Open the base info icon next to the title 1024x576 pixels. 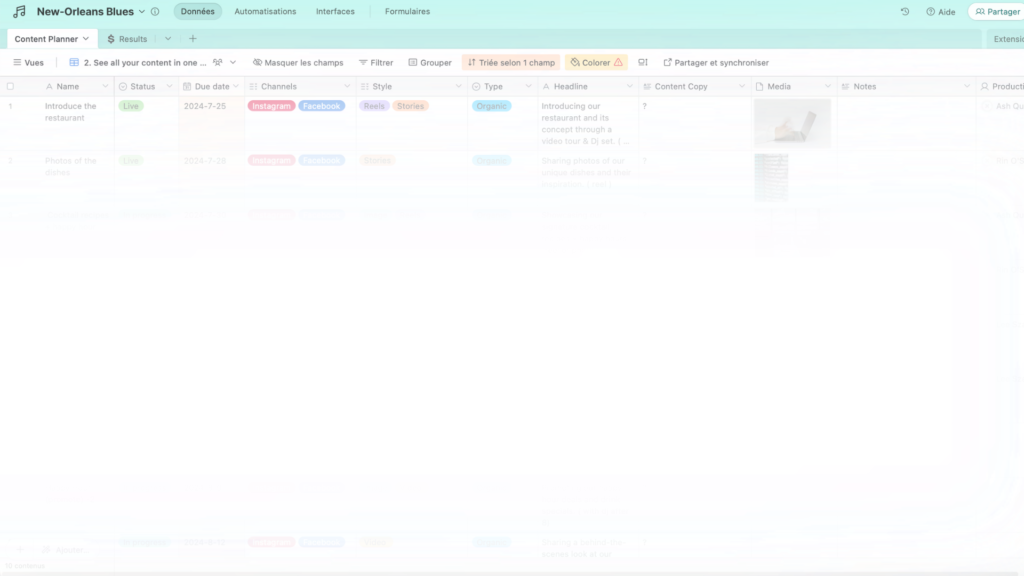(155, 12)
